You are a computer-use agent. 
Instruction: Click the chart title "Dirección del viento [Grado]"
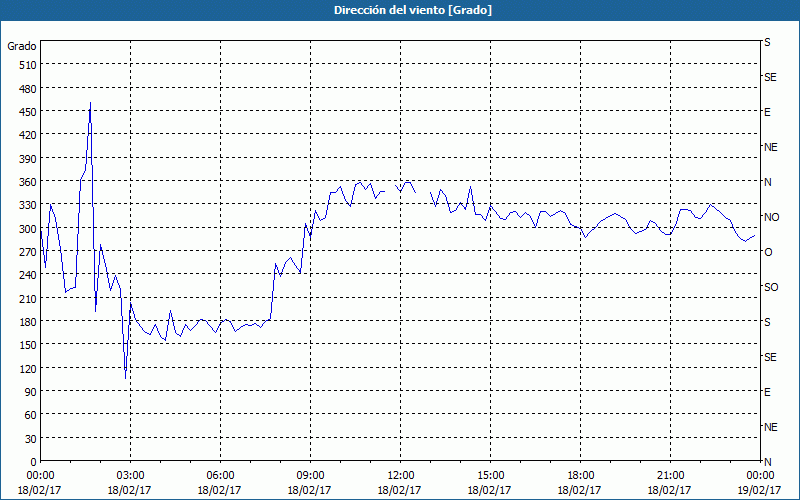413,10
